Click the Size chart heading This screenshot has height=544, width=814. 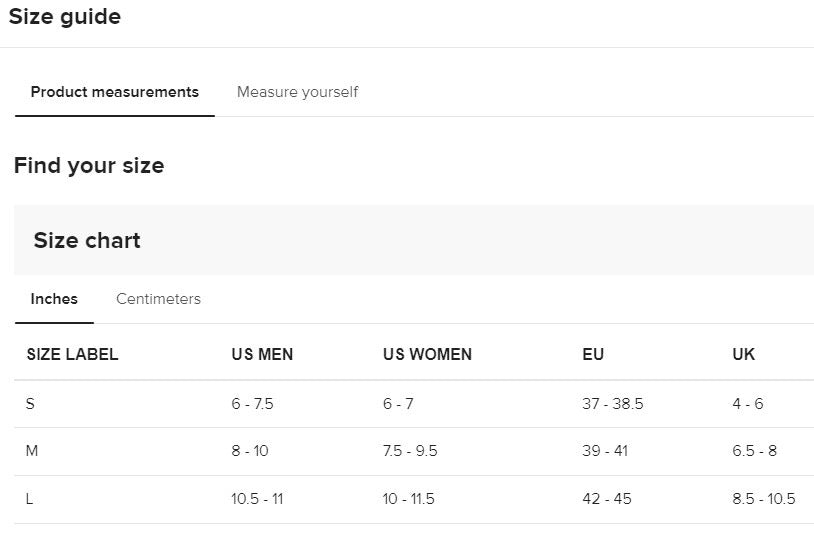click(87, 240)
